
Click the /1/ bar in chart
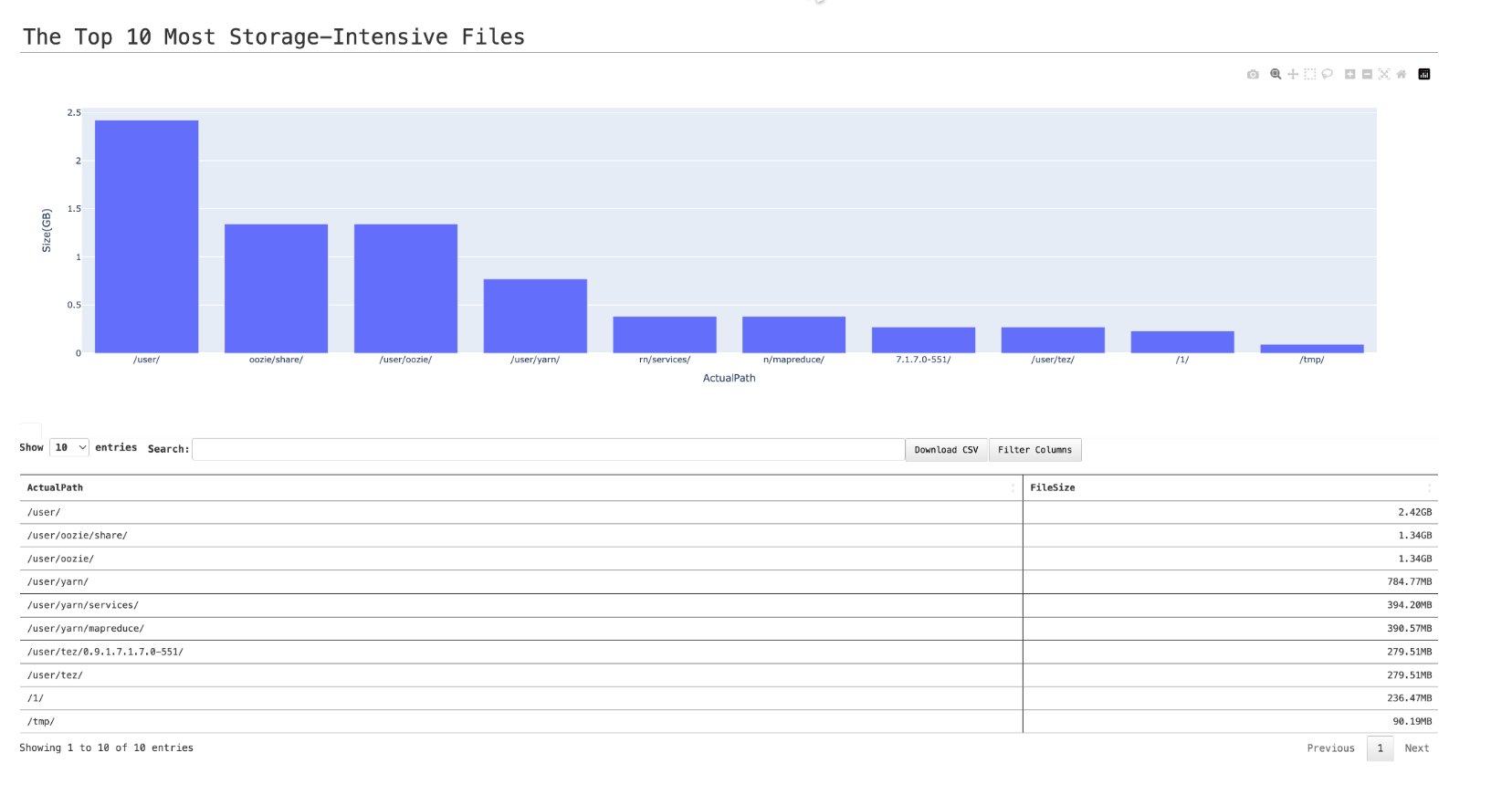pos(1182,342)
